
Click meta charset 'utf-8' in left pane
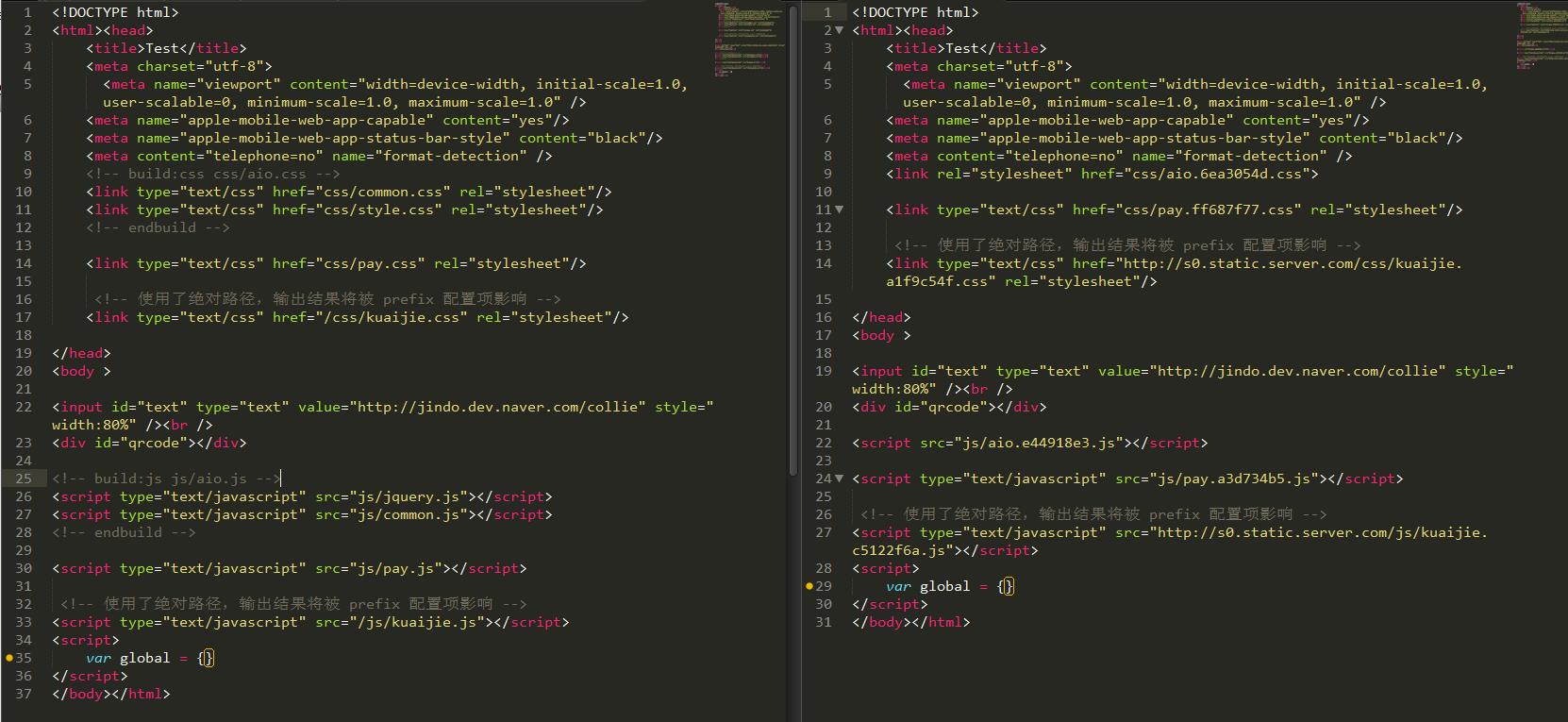tap(179, 66)
